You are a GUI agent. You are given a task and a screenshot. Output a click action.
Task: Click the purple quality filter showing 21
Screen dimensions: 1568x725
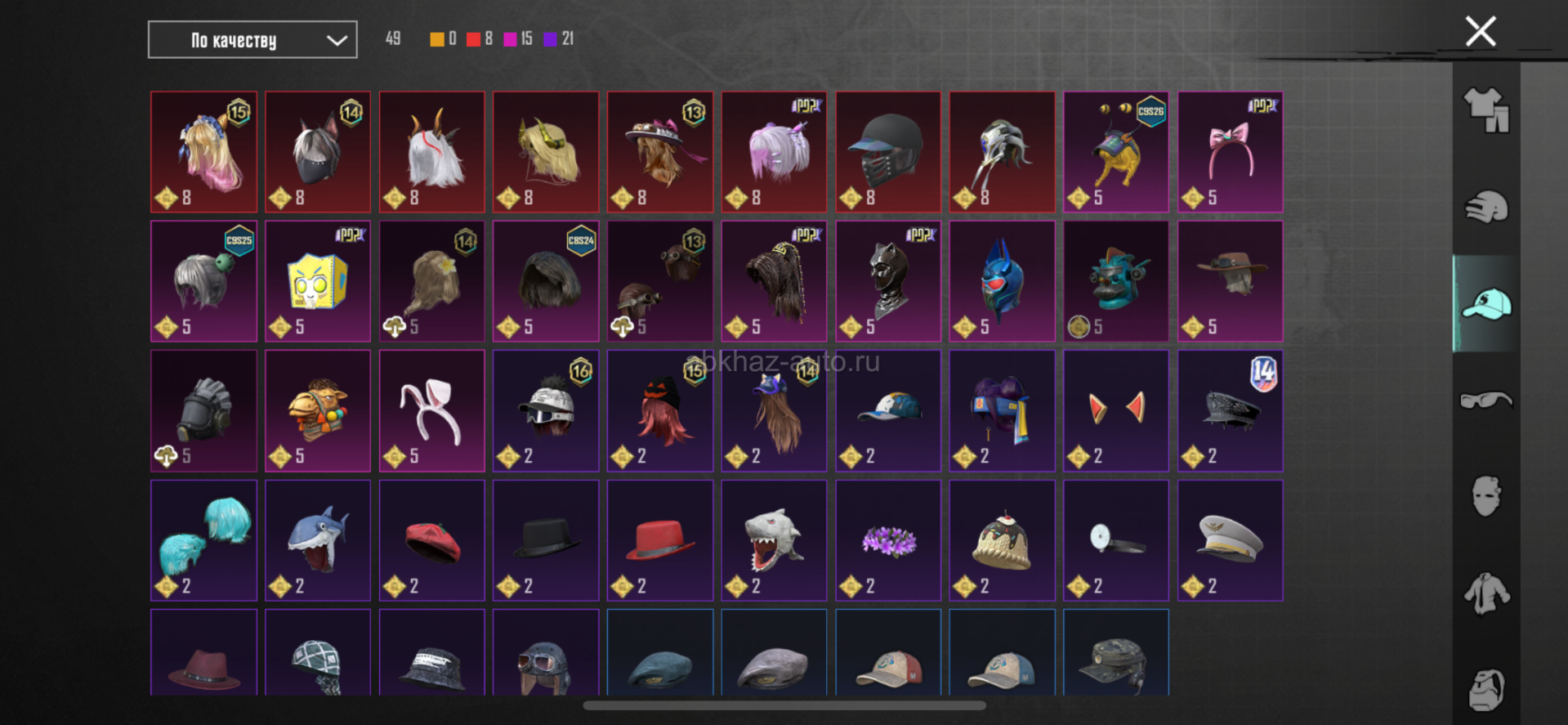(559, 38)
